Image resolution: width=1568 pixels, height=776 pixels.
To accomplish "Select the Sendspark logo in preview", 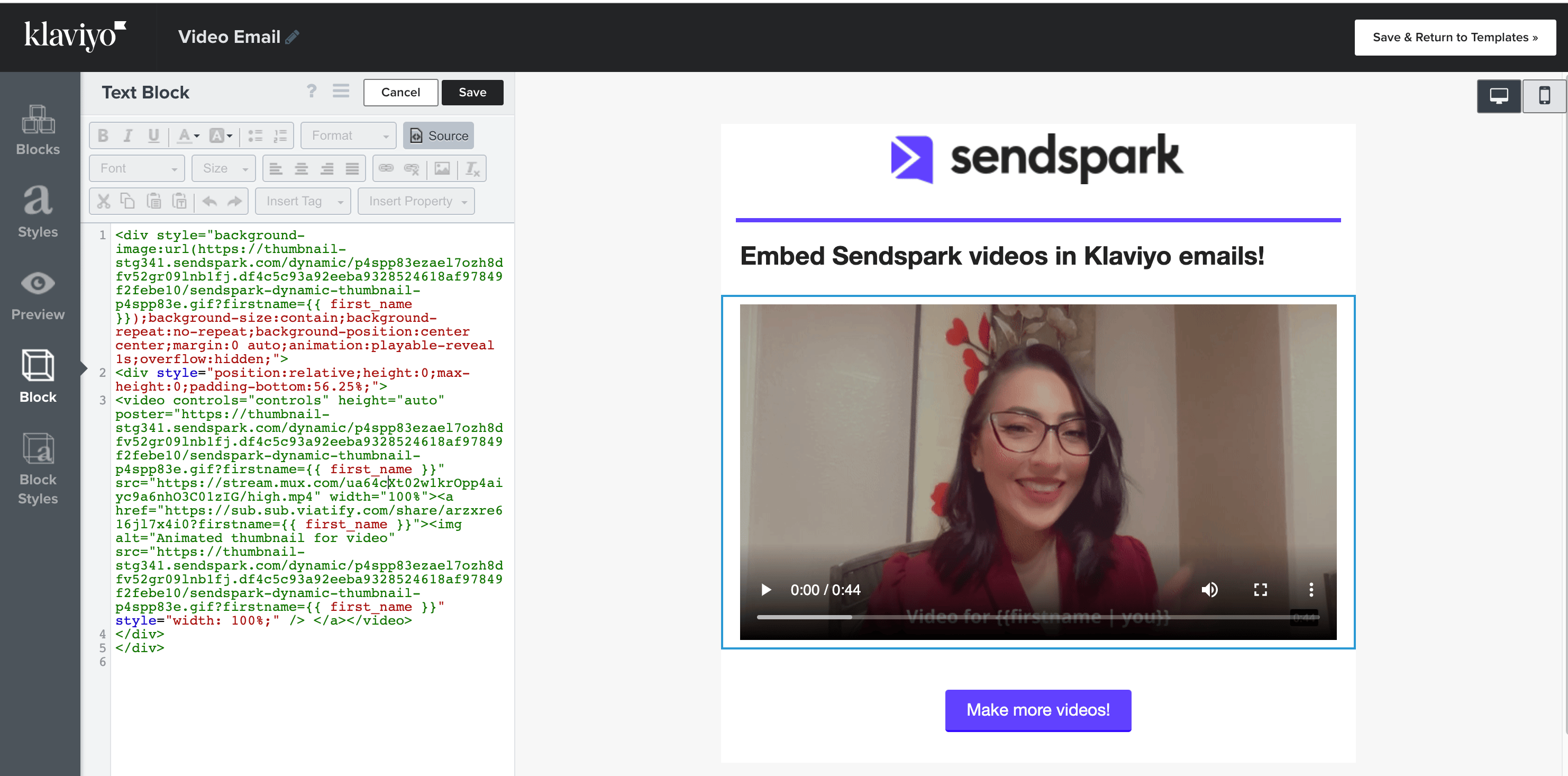I will coord(1037,158).
